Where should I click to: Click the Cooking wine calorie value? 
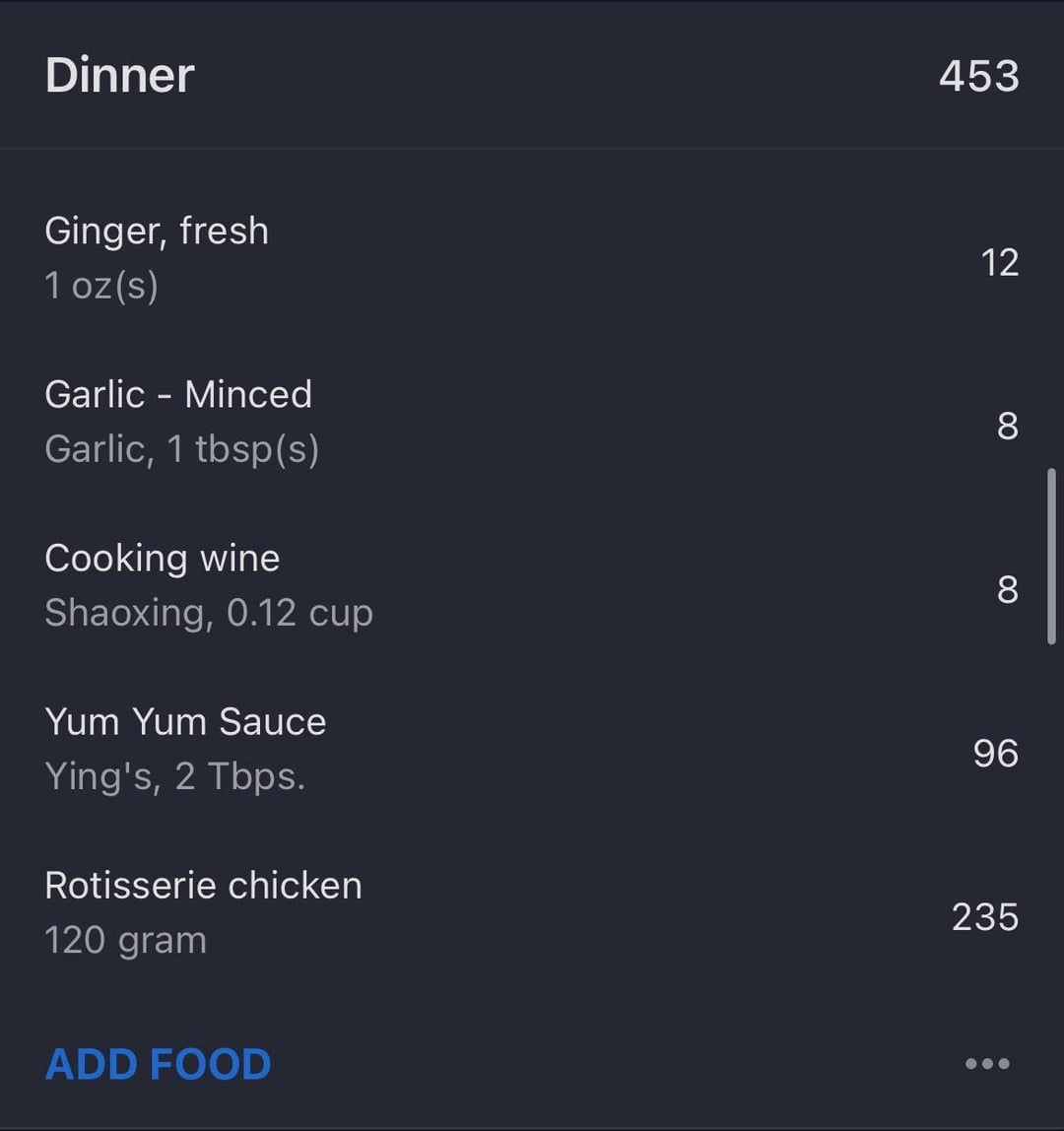point(1006,589)
